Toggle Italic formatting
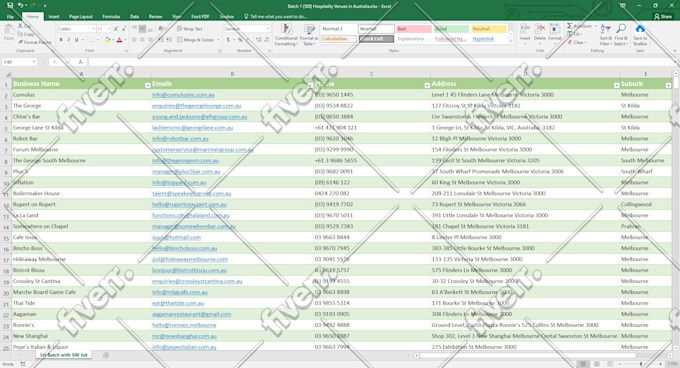Viewport: 680px width, 368px height. pyautogui.click(x=69, y=40)
